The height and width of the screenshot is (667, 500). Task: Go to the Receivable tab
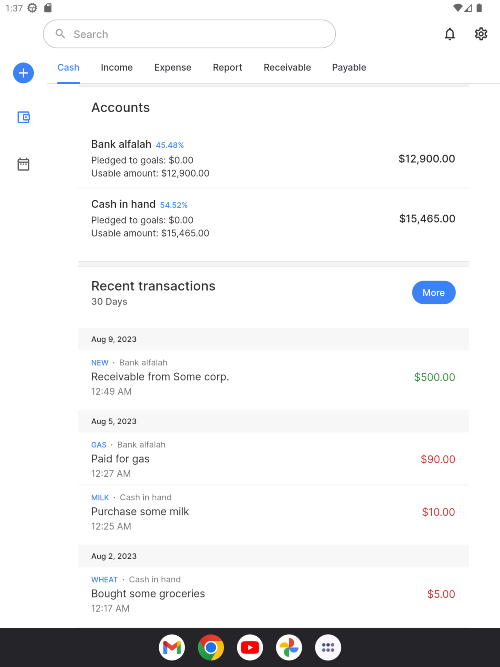point(287,68)
